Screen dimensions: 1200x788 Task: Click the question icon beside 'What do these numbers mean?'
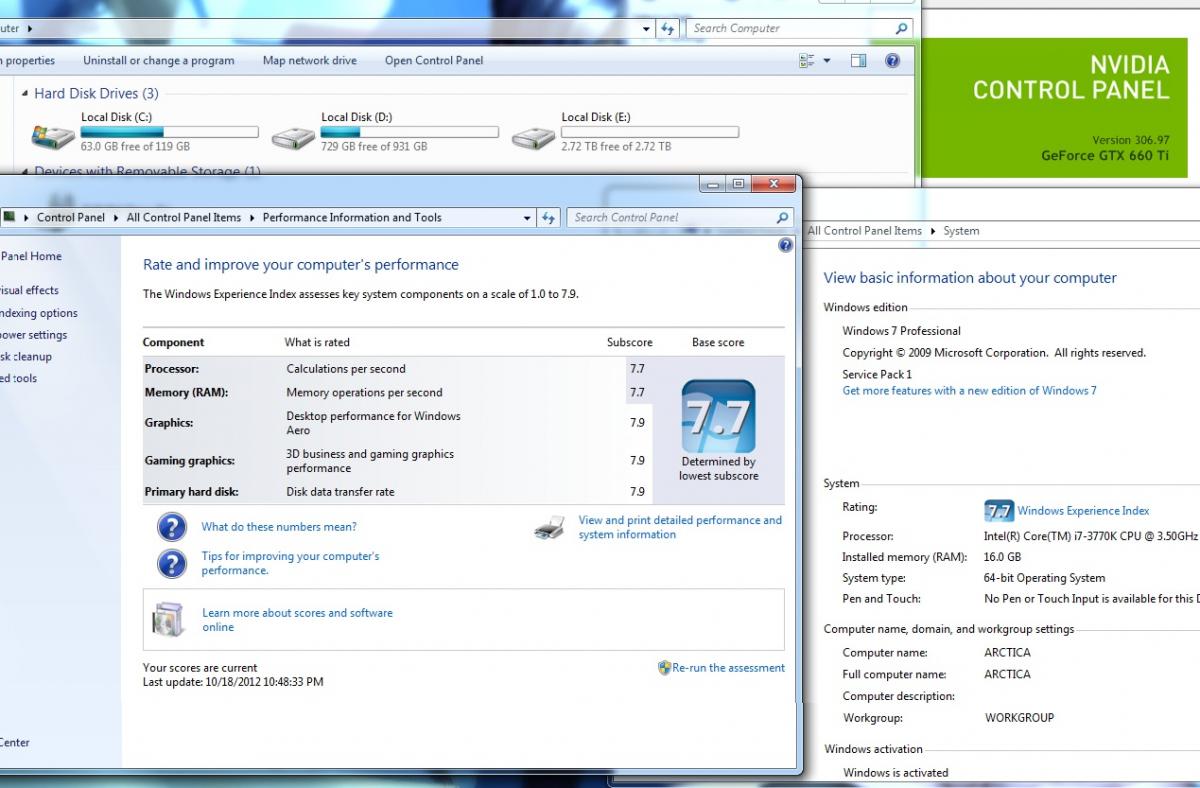click(172, 527)
